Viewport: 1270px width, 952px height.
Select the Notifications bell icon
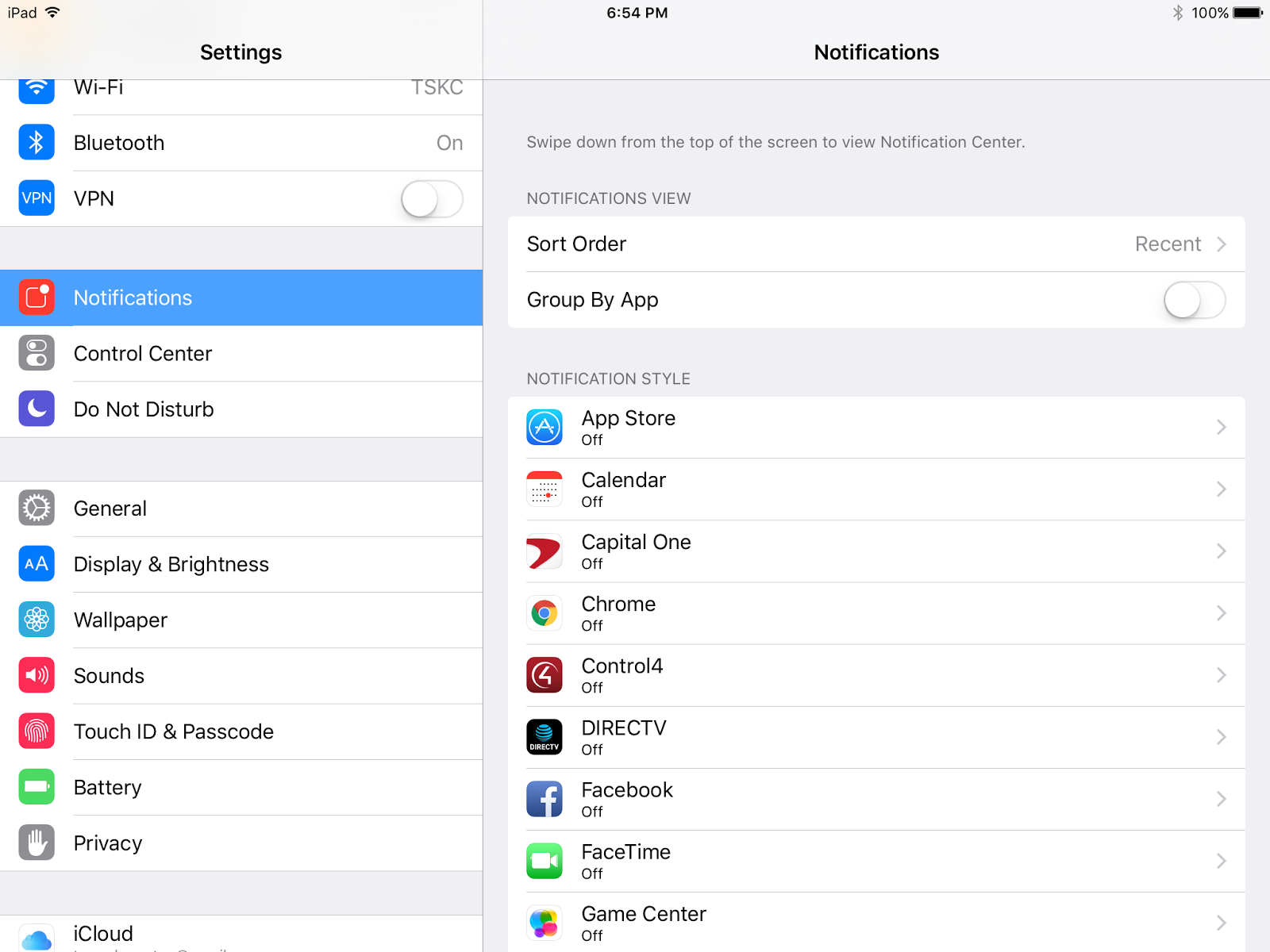point(36,297)
